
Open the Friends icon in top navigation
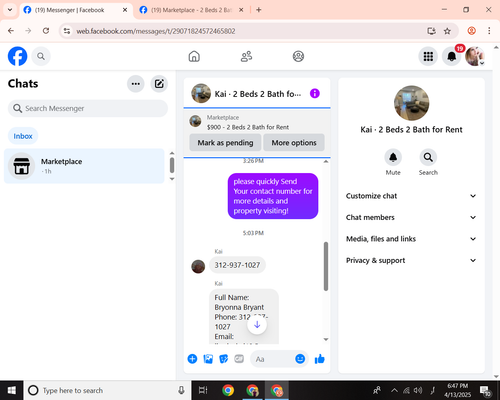click(246, 56)
